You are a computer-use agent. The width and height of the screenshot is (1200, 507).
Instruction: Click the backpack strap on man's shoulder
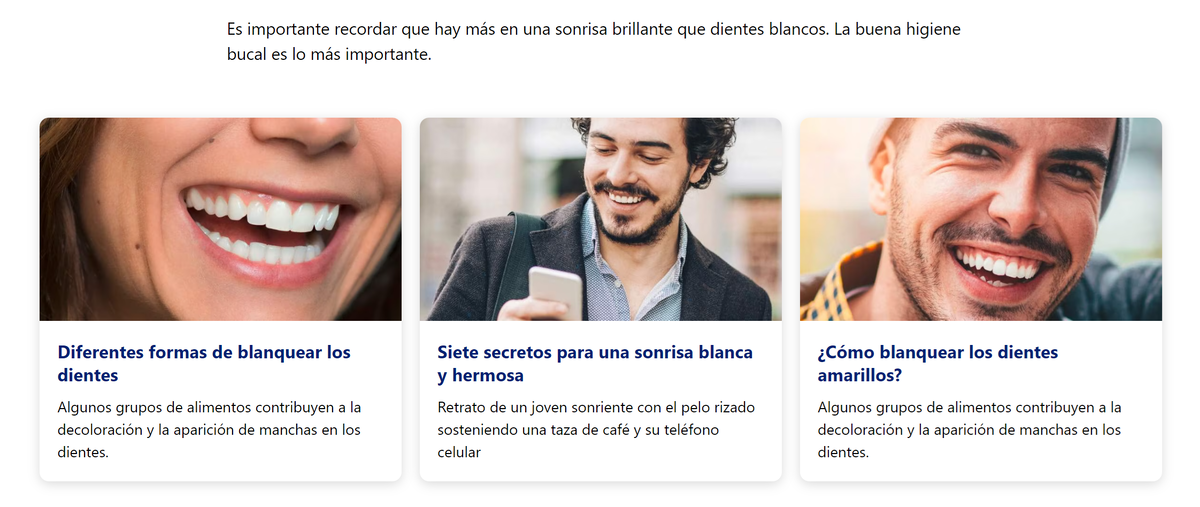tap(517, 260)
